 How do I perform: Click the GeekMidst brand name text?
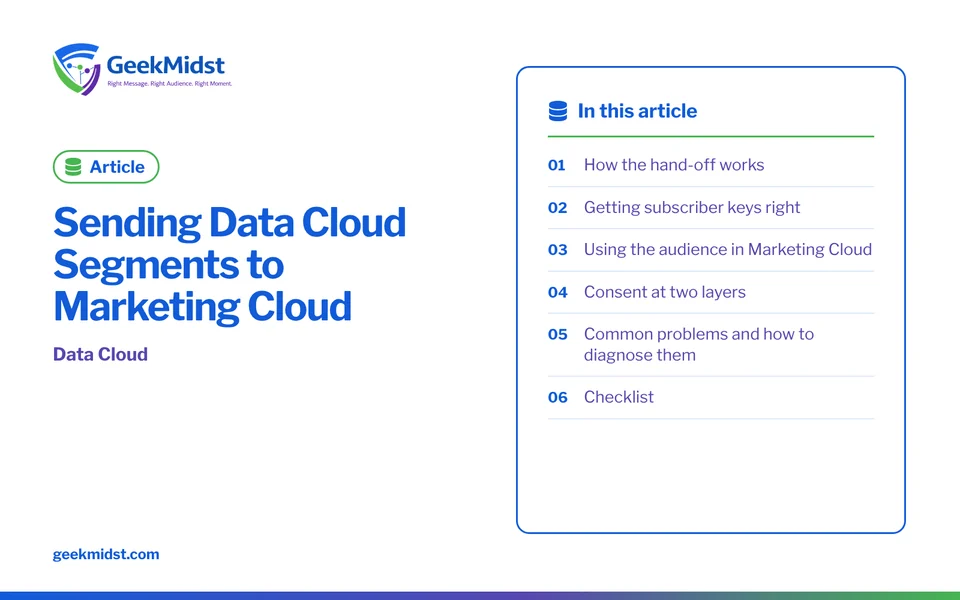coord(165,65)
